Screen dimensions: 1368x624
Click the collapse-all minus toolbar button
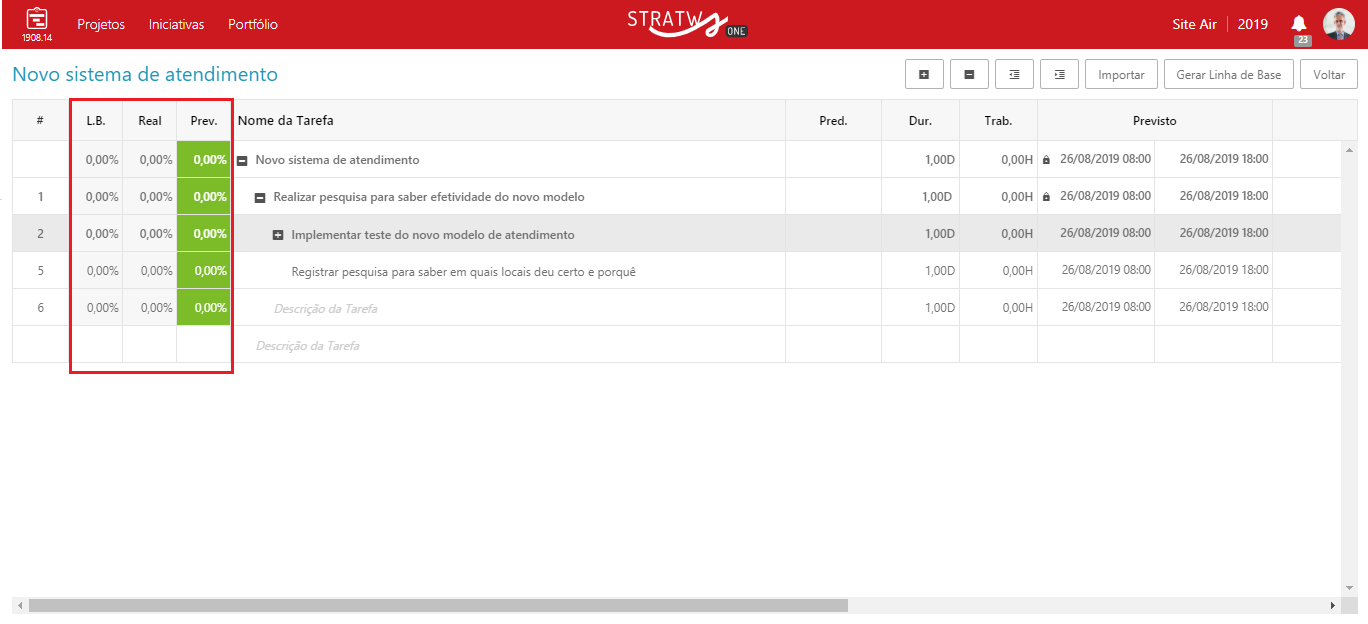tap(969, 75)
